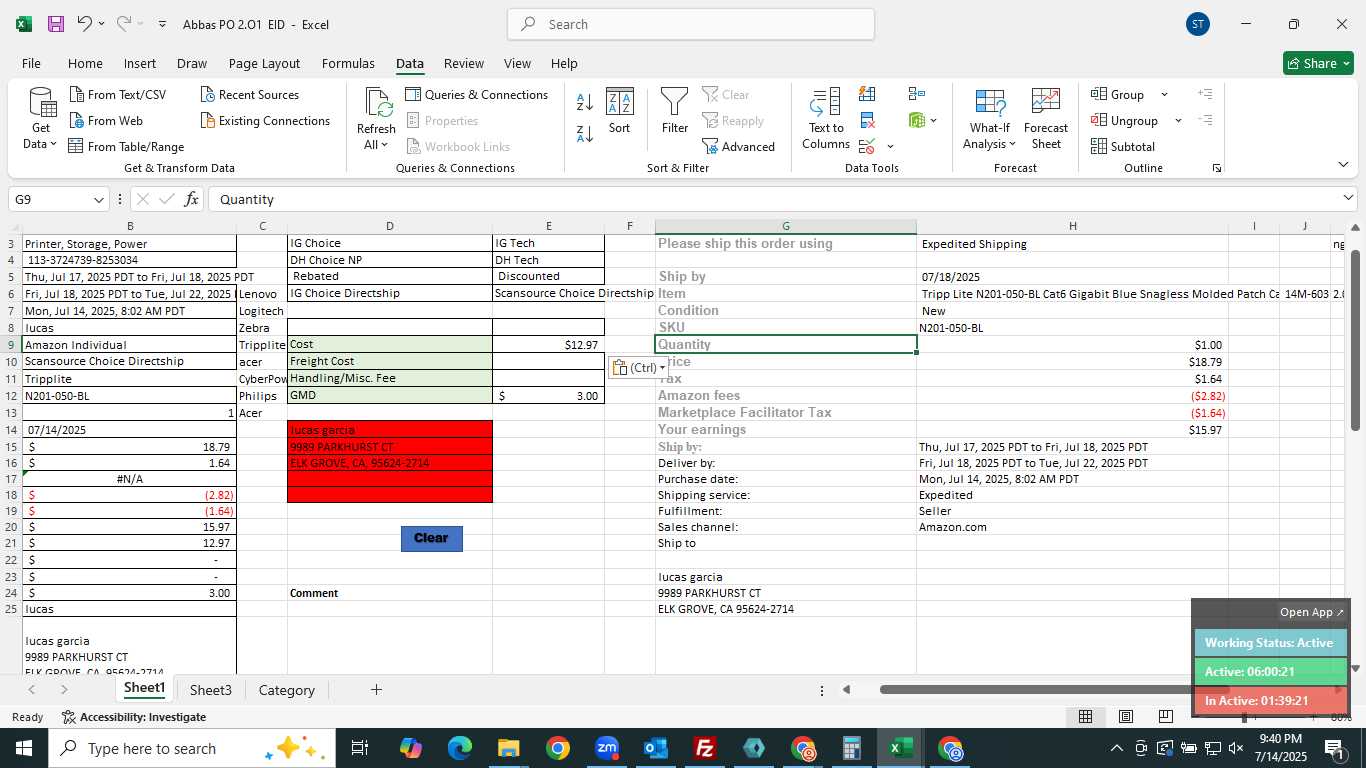This screenshot has height=768, width=1366.
Task: Go to the Review tab
Action: click(463, 63)
